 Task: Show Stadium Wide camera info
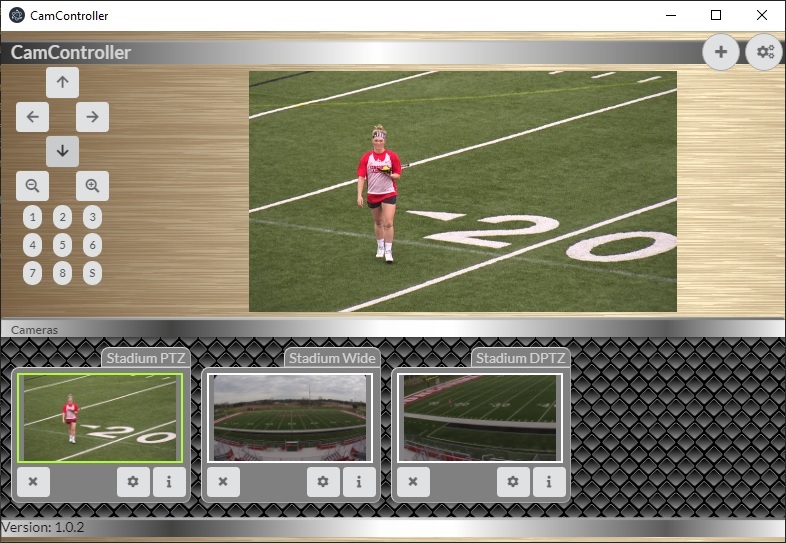[359, 482]
